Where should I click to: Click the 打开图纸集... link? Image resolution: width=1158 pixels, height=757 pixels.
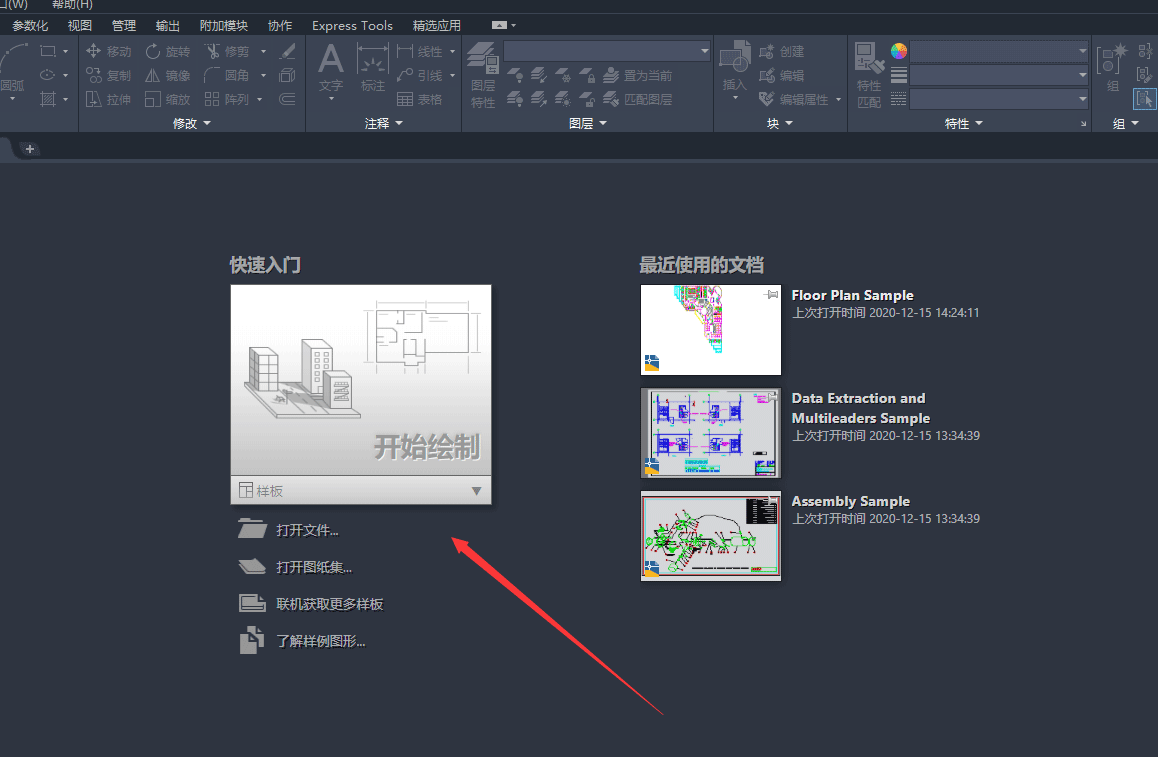coord(314,567)
